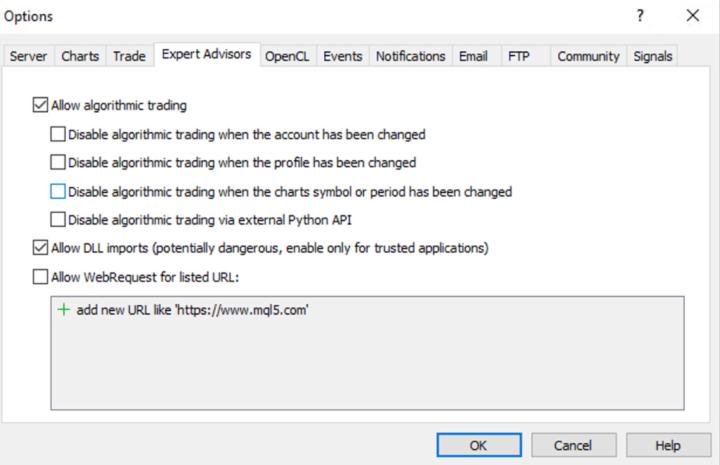Click the add new URL list entry
This screenshot has height=465, width=720.
[x=192, y=310]
